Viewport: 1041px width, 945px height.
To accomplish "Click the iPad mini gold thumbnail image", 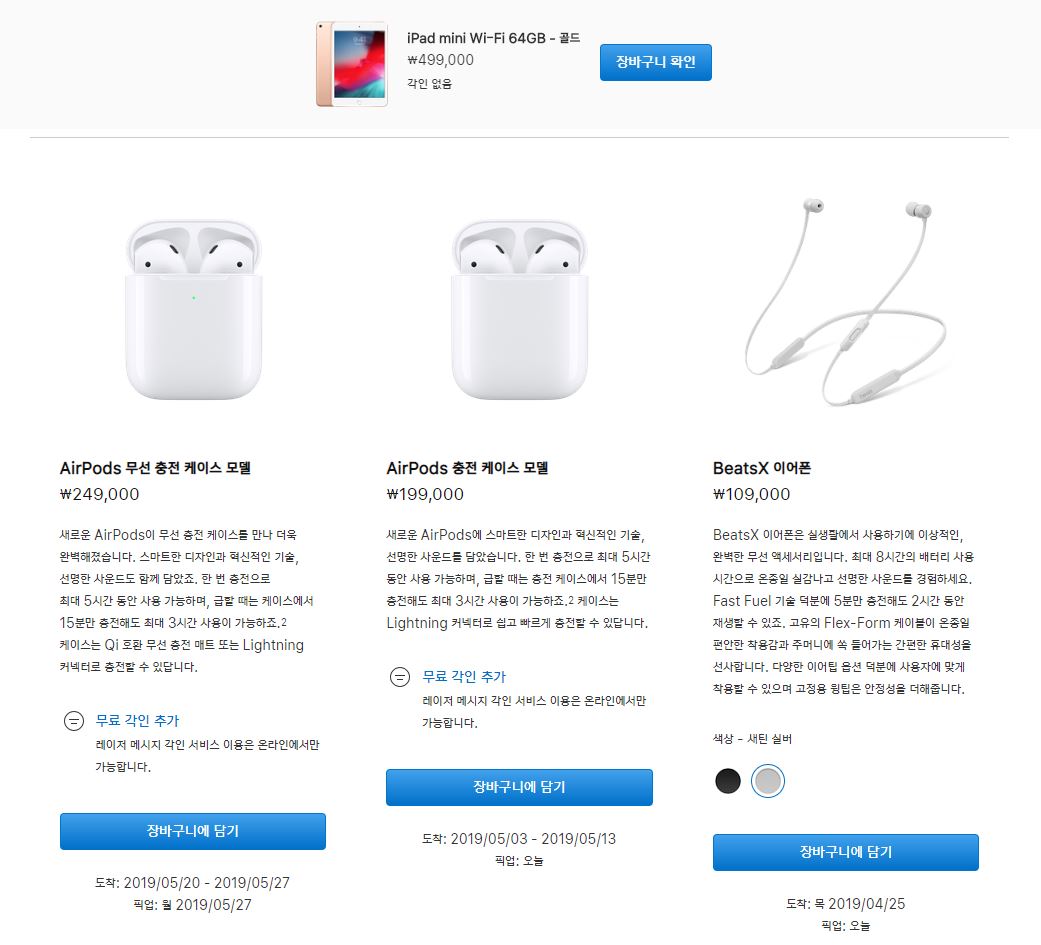I will (352, 64).
